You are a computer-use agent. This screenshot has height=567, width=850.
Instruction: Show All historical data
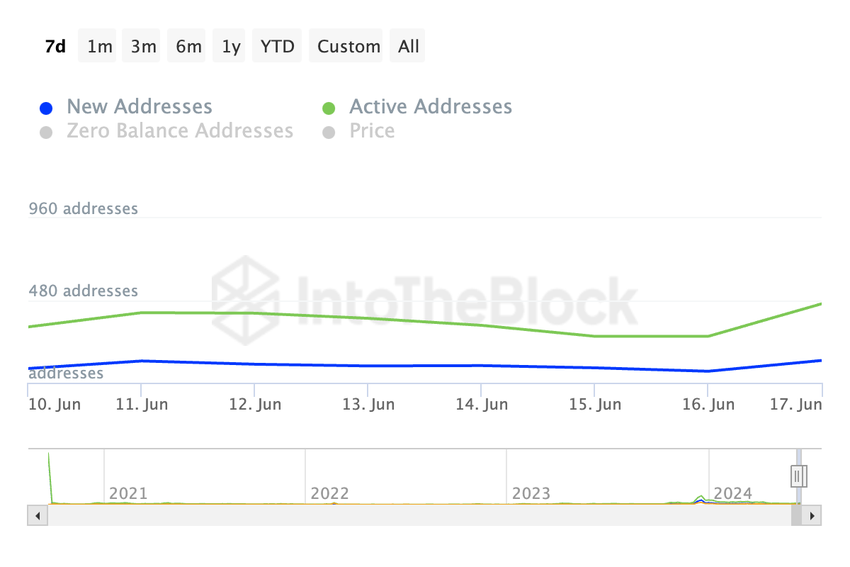pyautogui.click(x=408, y=46)
